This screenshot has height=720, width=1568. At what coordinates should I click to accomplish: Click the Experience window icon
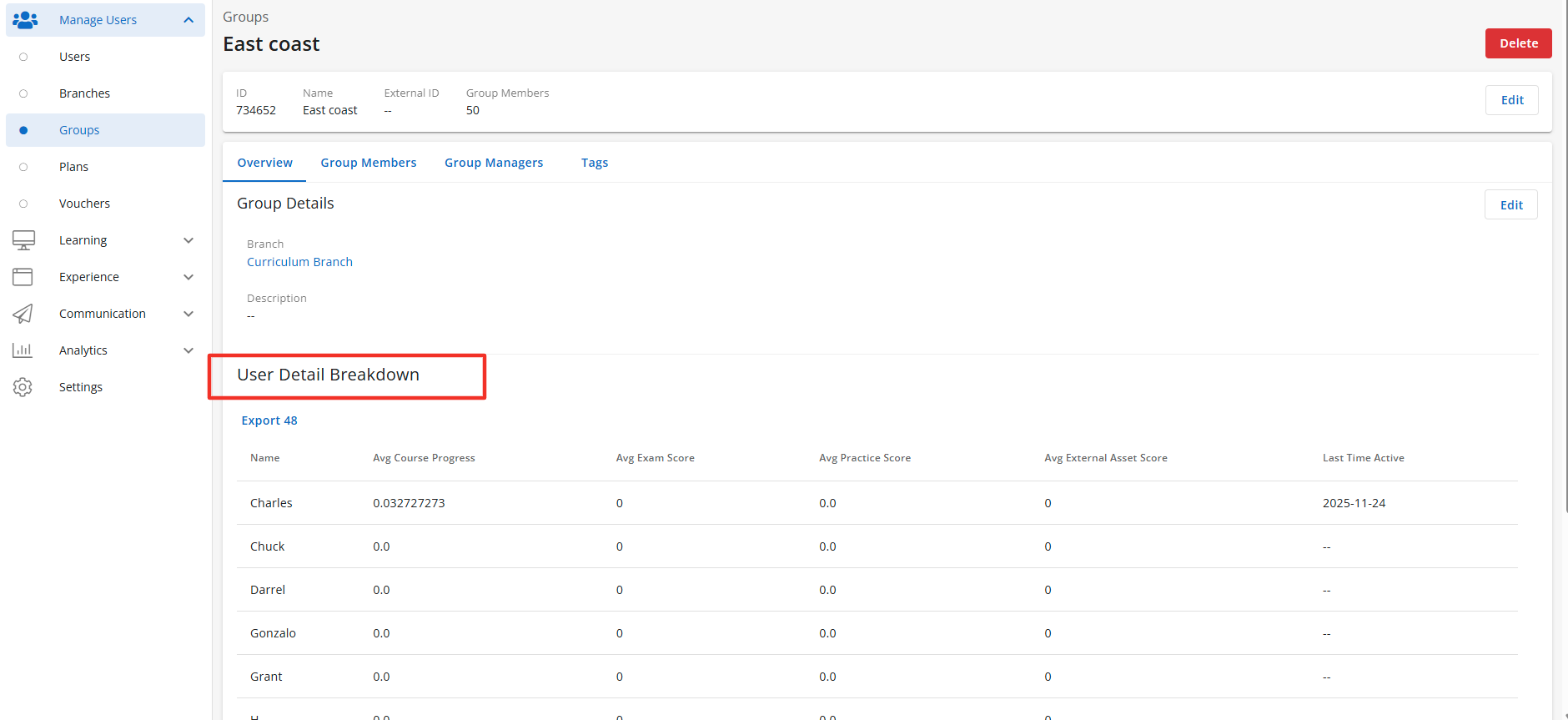click(23, 277)
